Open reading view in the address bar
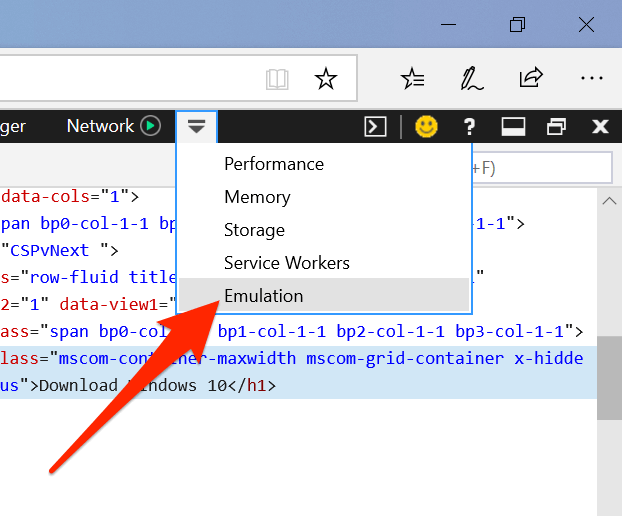The height and width of the screenshot is (516, 622). pyautogui.click(x=278, y=79)
